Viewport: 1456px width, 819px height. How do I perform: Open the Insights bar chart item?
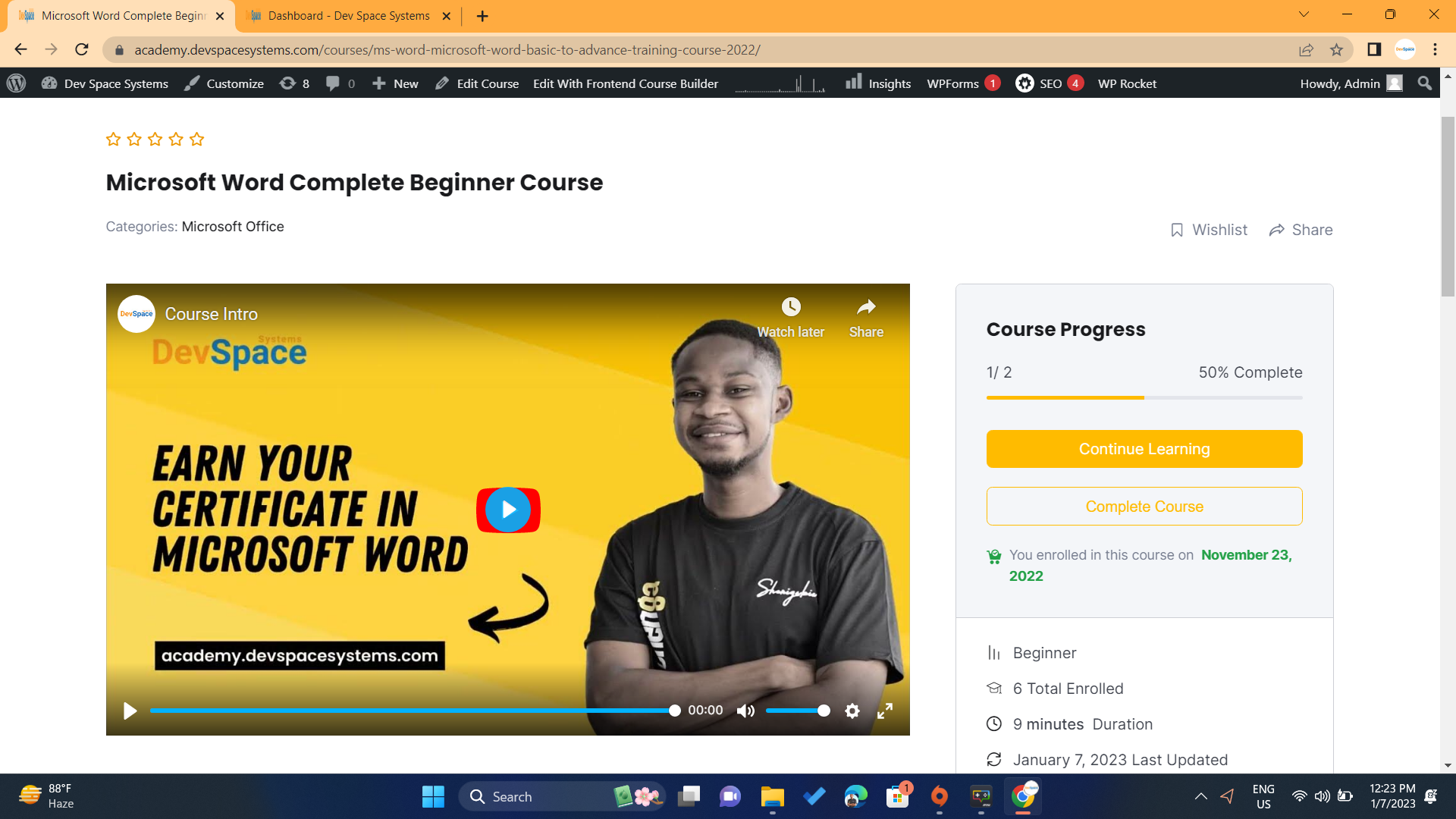pyautogui.click(x=878, y=83)
